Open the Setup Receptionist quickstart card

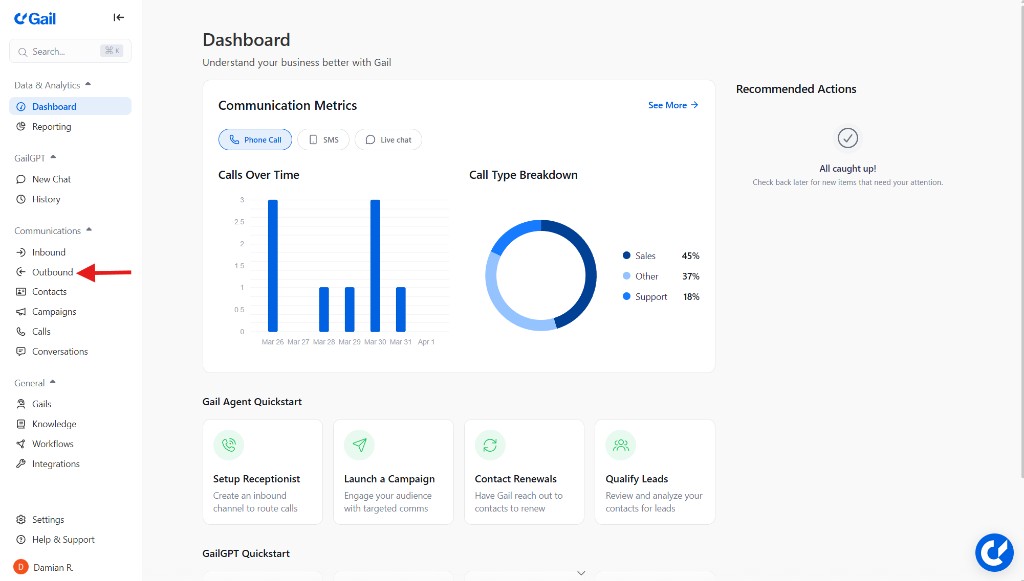(x=262, y=472)
